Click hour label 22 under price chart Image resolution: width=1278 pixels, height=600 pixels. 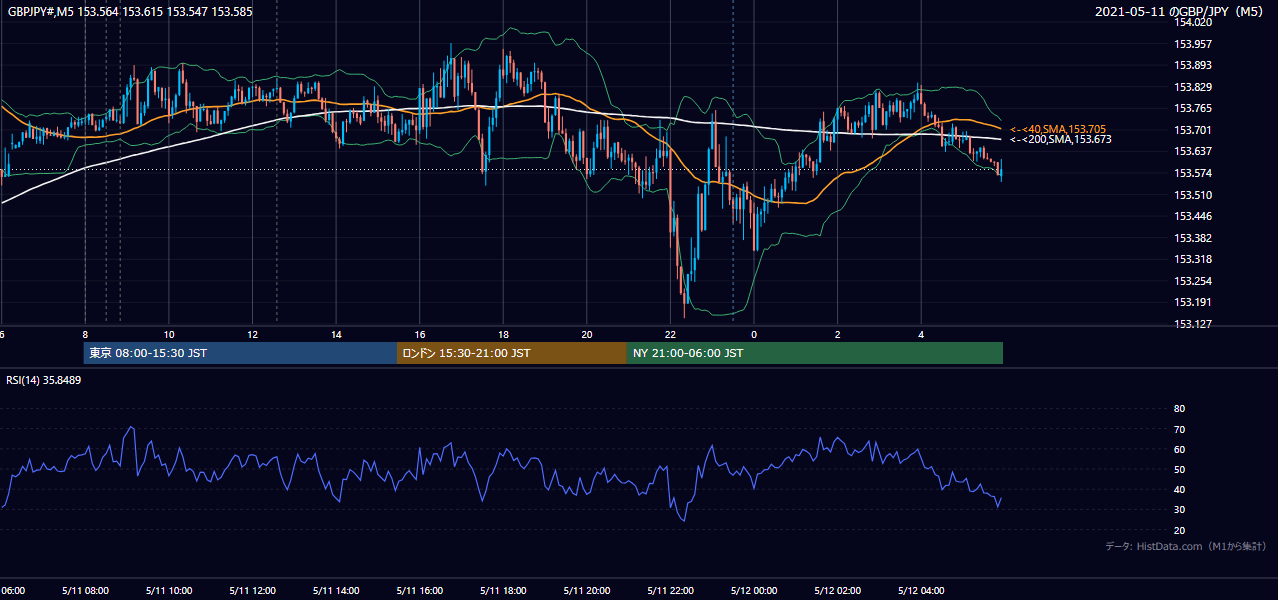pyautogui.click(x=670, y=334)
